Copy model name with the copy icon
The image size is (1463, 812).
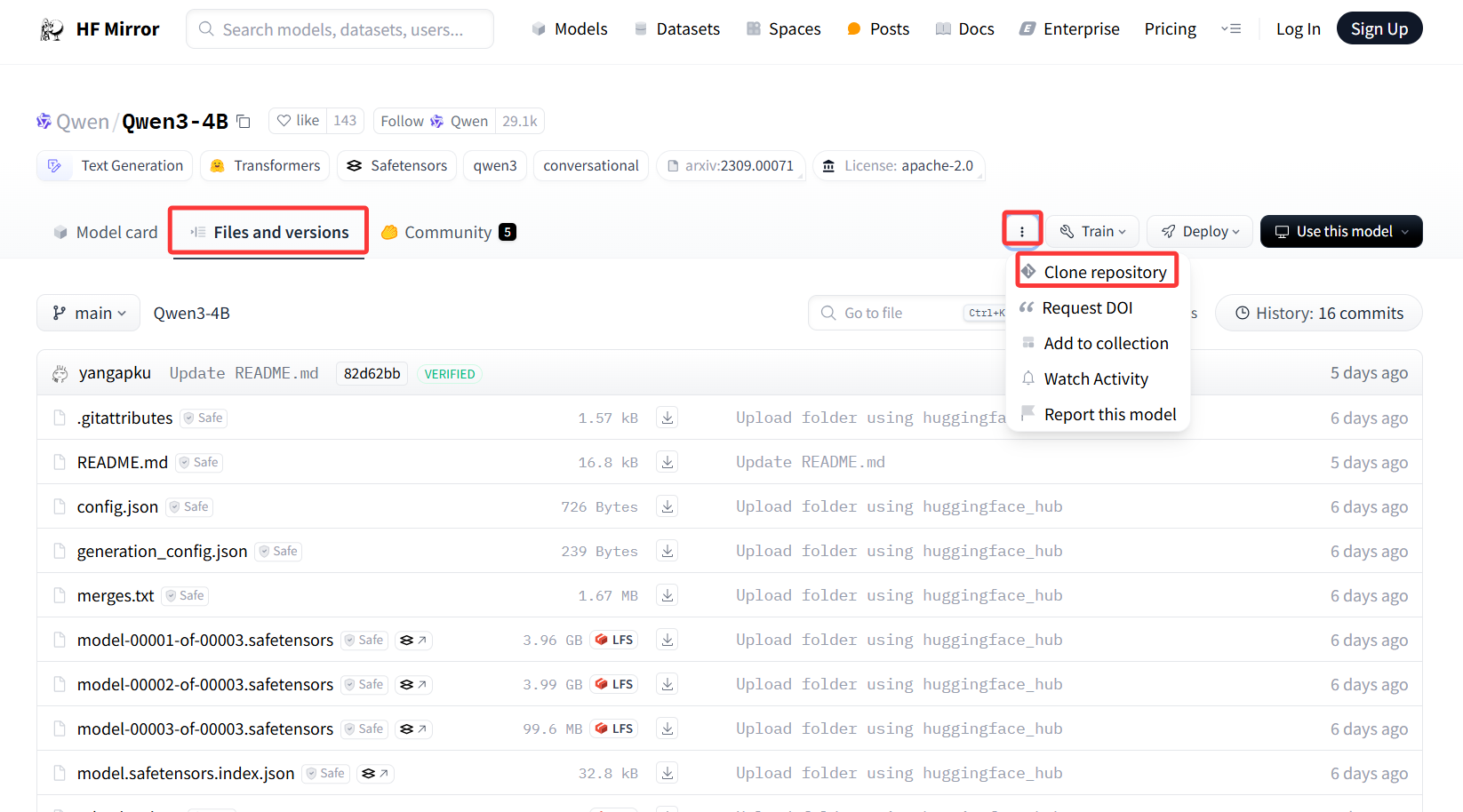244,122
